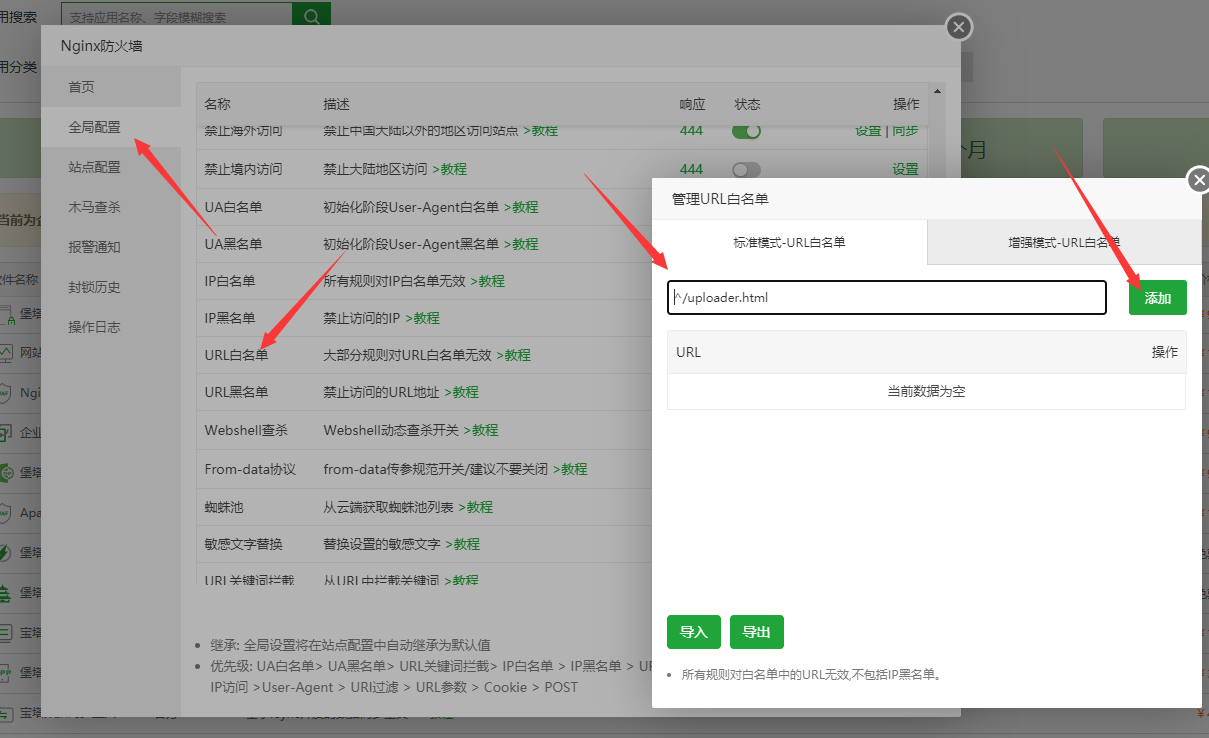Open 教程 link for 敏感文字替换
The image size is (1209, 738).
pos(462,544)
